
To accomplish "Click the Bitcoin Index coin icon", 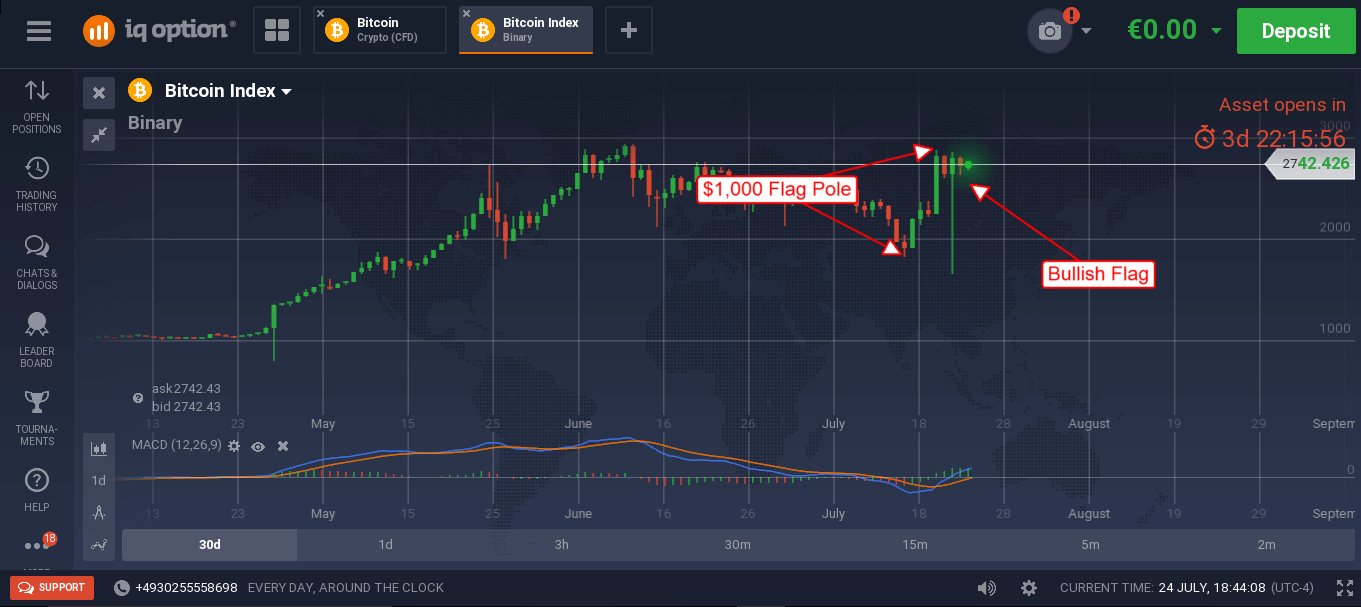I will pos(140,91).
